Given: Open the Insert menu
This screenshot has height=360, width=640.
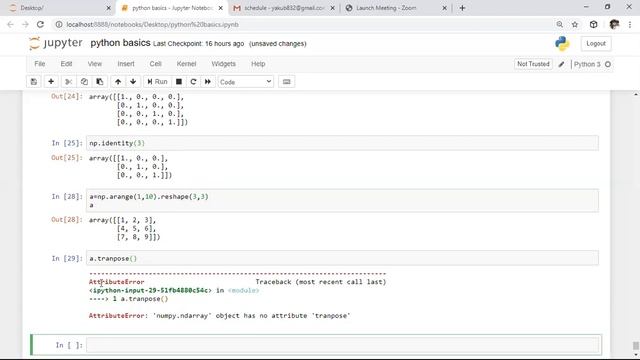Looking at the screenshot, I should tap(126, 64).
